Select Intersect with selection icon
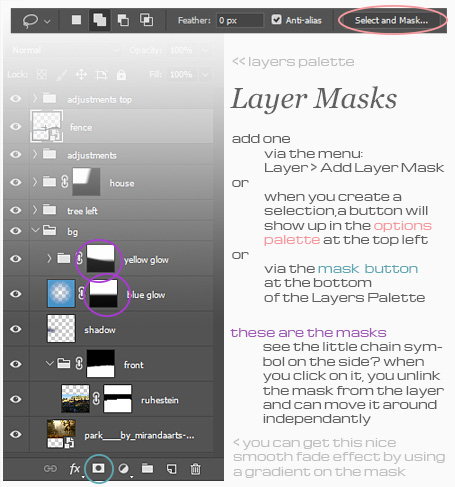This screenshot has height=487, width=455. 146,20
